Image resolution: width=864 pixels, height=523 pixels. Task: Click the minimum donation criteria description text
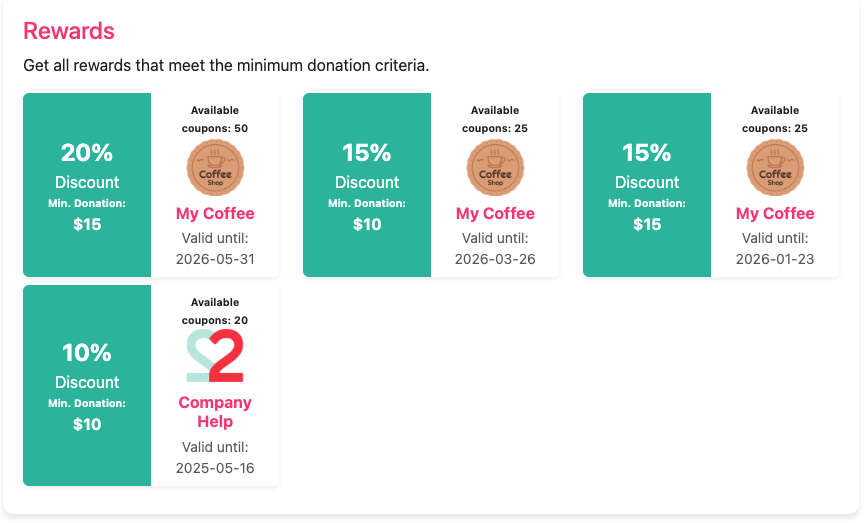pyautogui.click(x=226, y=66)
